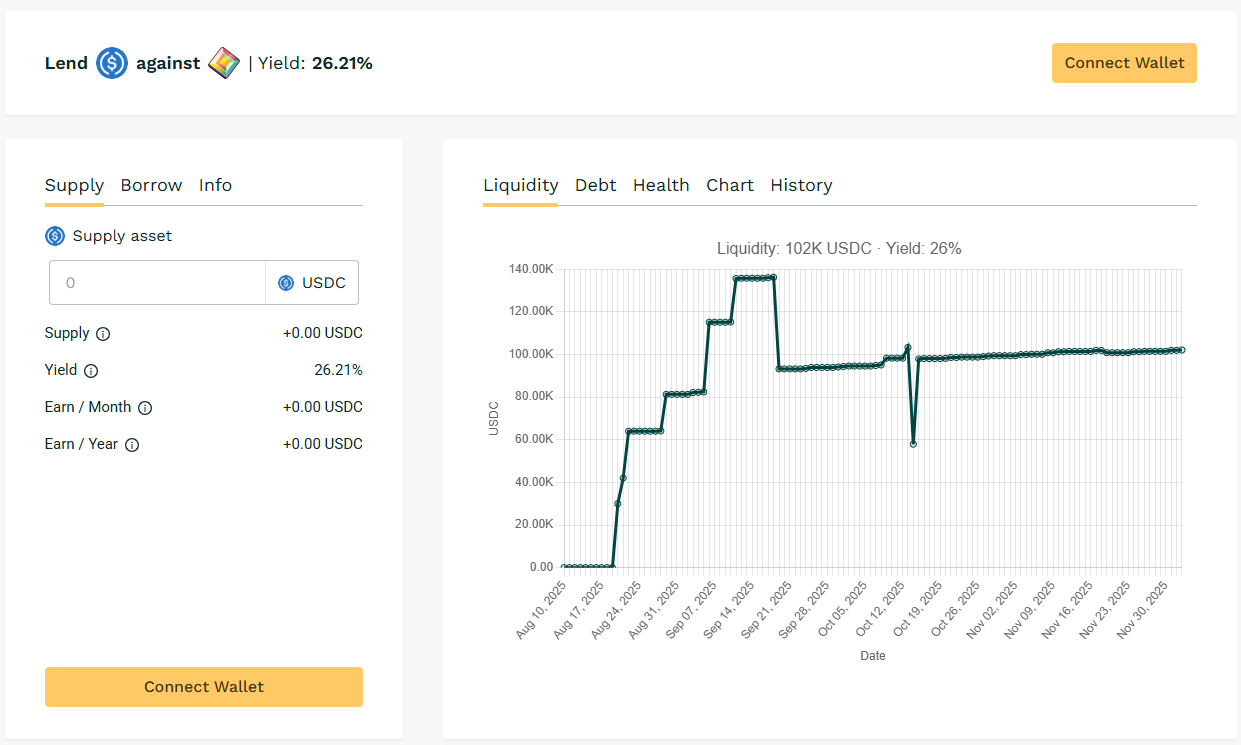Show the Chart tab
The width and height of the screenshot is (1241, 745).
[730, 185]
